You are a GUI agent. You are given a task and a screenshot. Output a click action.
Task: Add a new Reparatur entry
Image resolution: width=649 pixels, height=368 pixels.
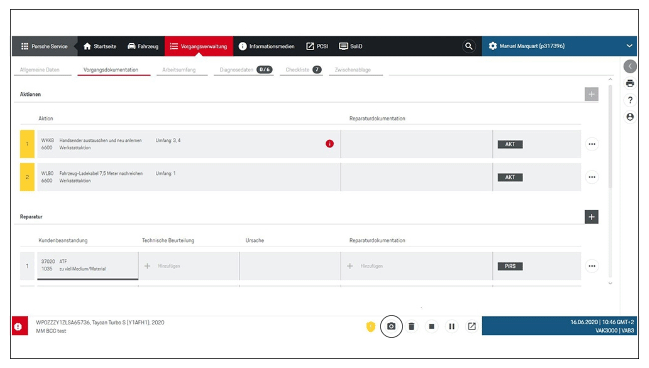point(591,217)
